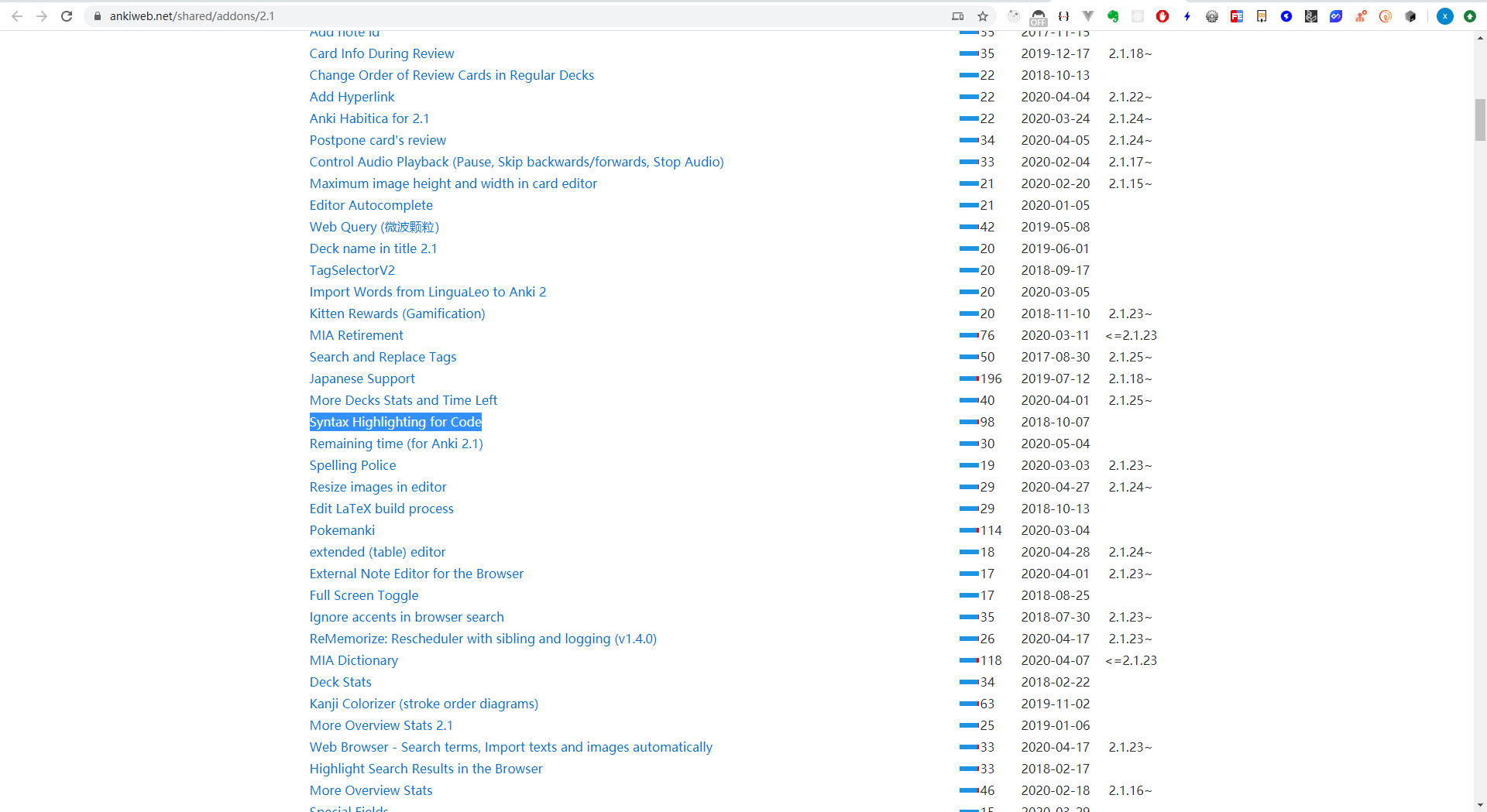1487x812 pixels.
Task: Open the MIA Retirement add-on
Action: click(x=356, y=335)
